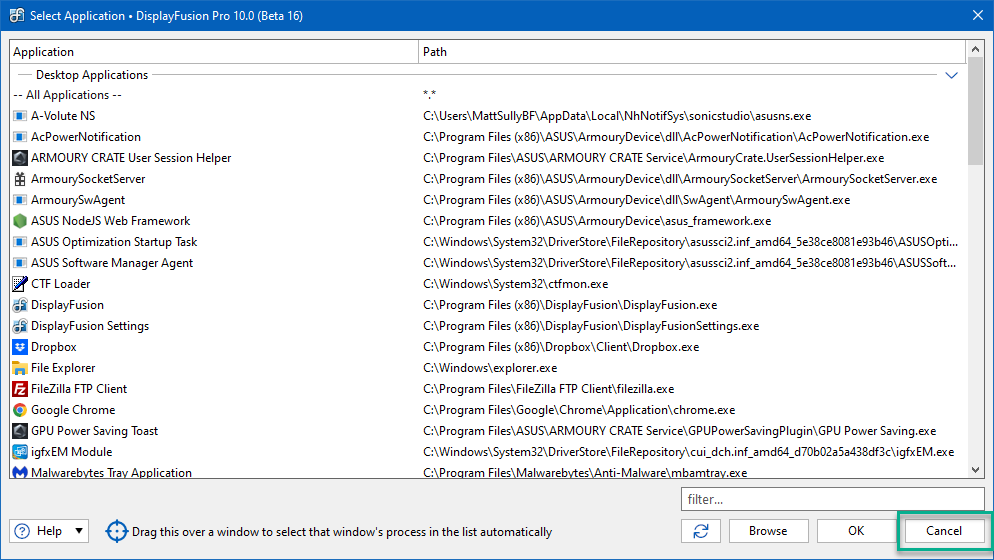Select the 'igfxEM Module' name text
Screen dimensions: 994x560
72,452
